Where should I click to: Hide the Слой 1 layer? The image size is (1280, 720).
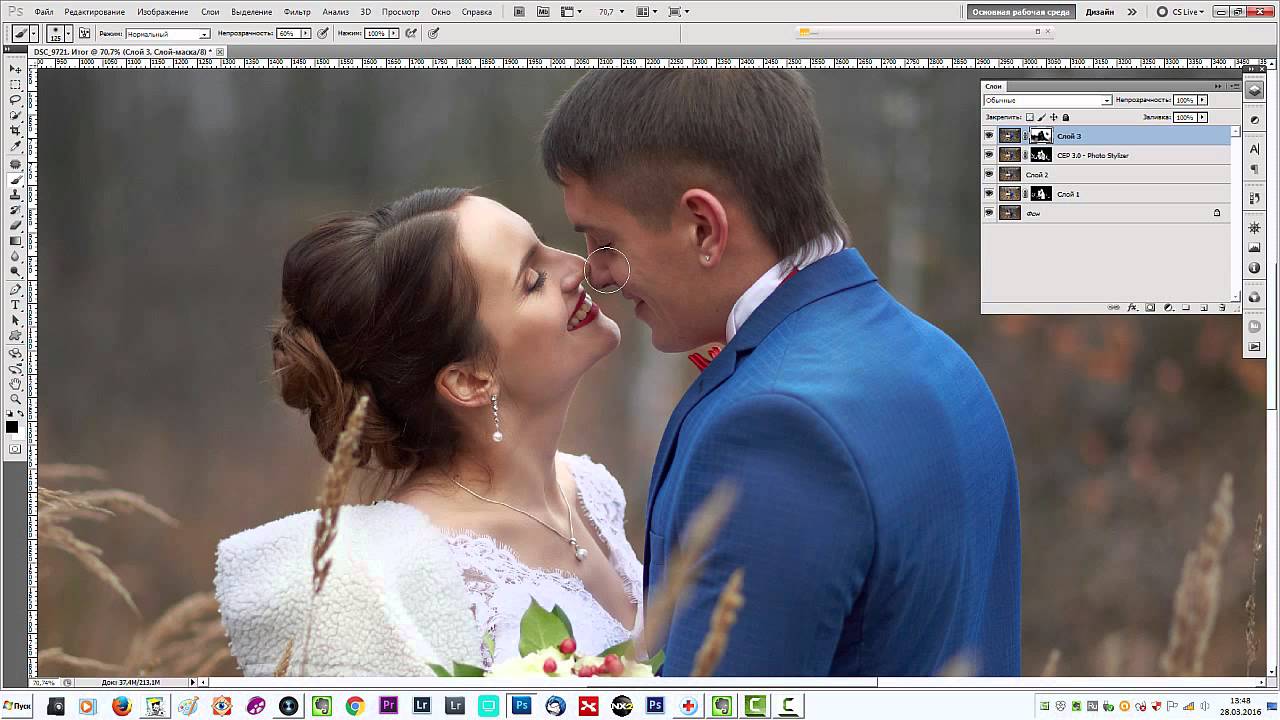(989, 194)
